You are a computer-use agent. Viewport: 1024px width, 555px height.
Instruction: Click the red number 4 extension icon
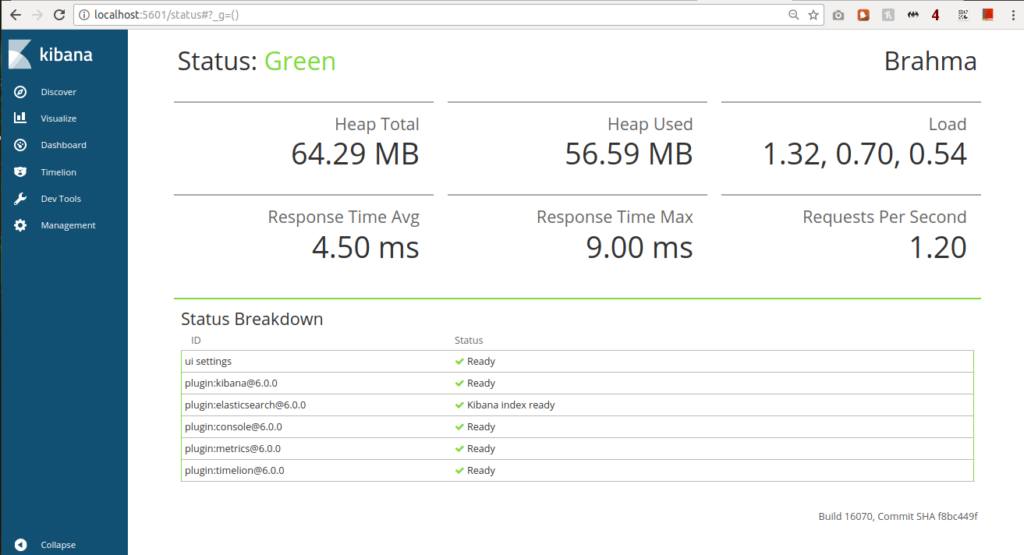(x=935, y=14)
